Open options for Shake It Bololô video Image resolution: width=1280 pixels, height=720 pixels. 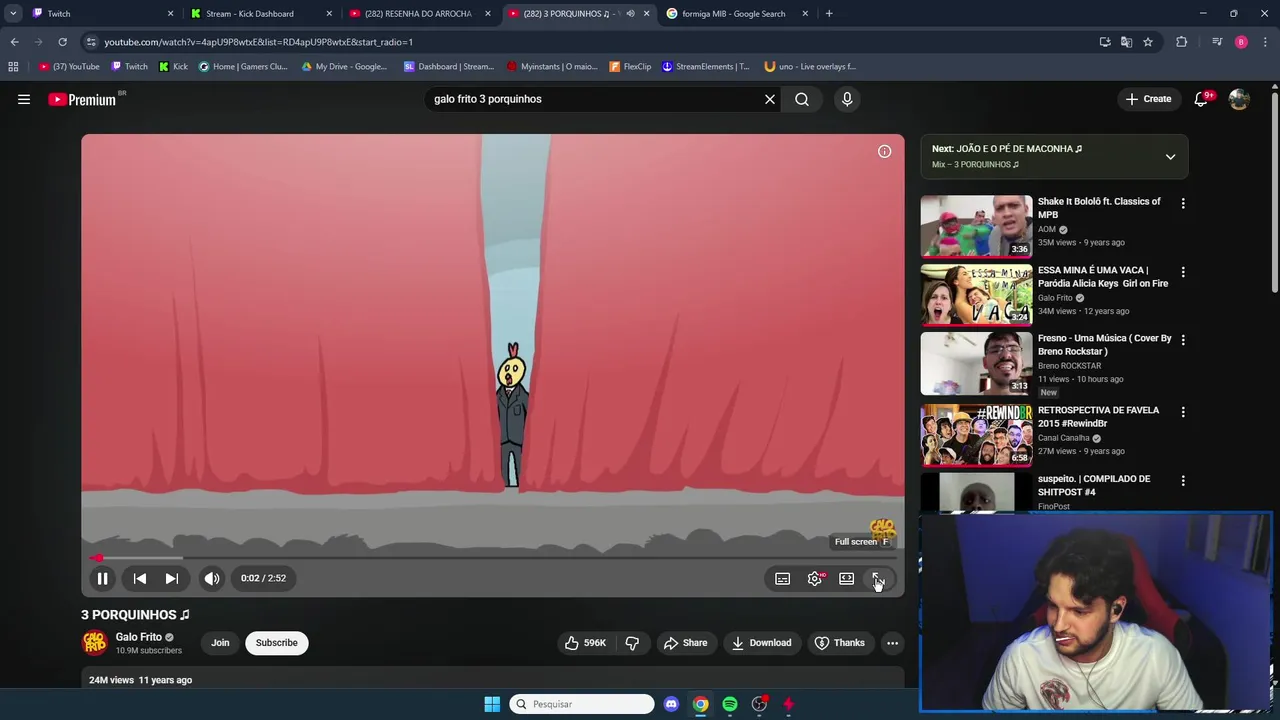point(1183,203)
